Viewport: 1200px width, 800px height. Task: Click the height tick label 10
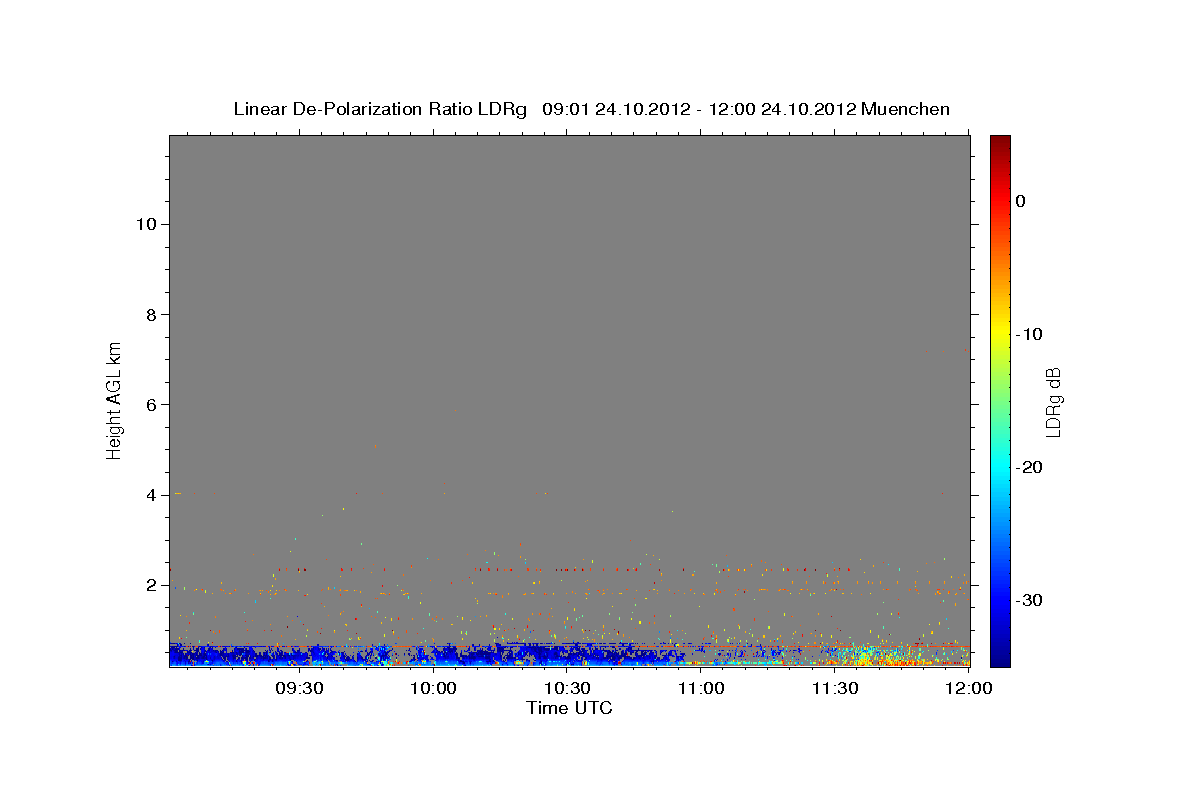pyautogui.click(x=147, y=224)
